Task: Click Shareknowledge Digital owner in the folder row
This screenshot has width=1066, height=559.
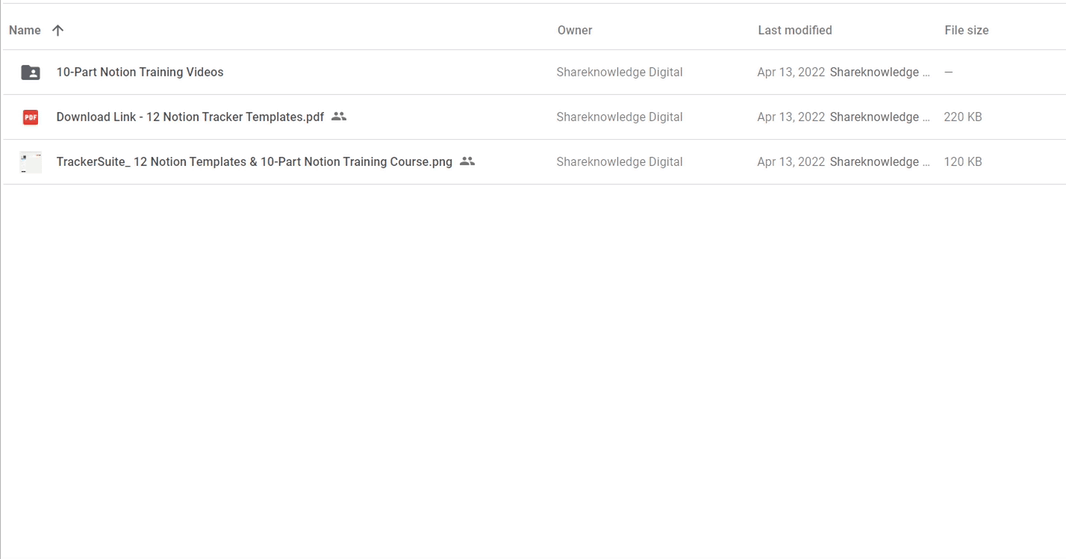Action: [x=619, y=72]
